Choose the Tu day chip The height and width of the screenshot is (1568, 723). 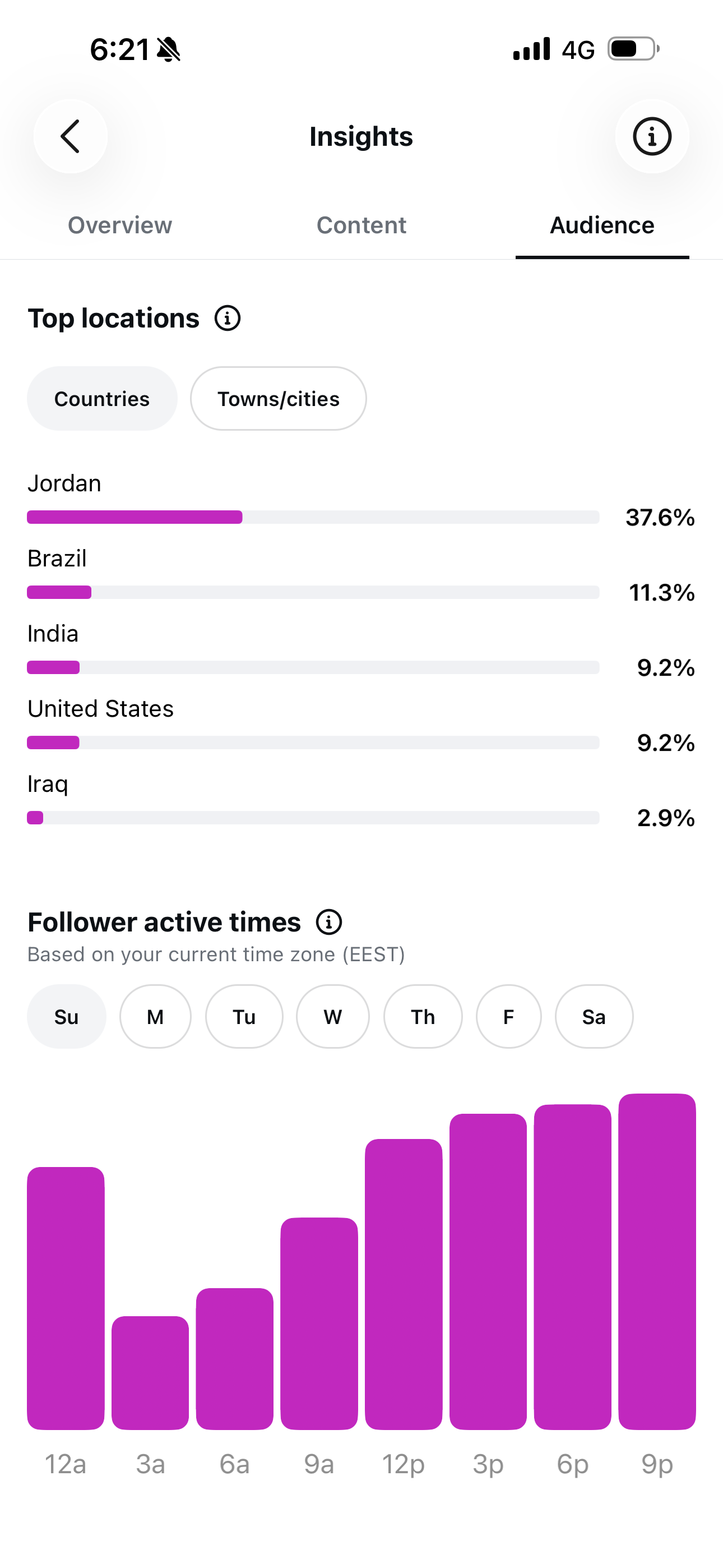(244, 1017)
